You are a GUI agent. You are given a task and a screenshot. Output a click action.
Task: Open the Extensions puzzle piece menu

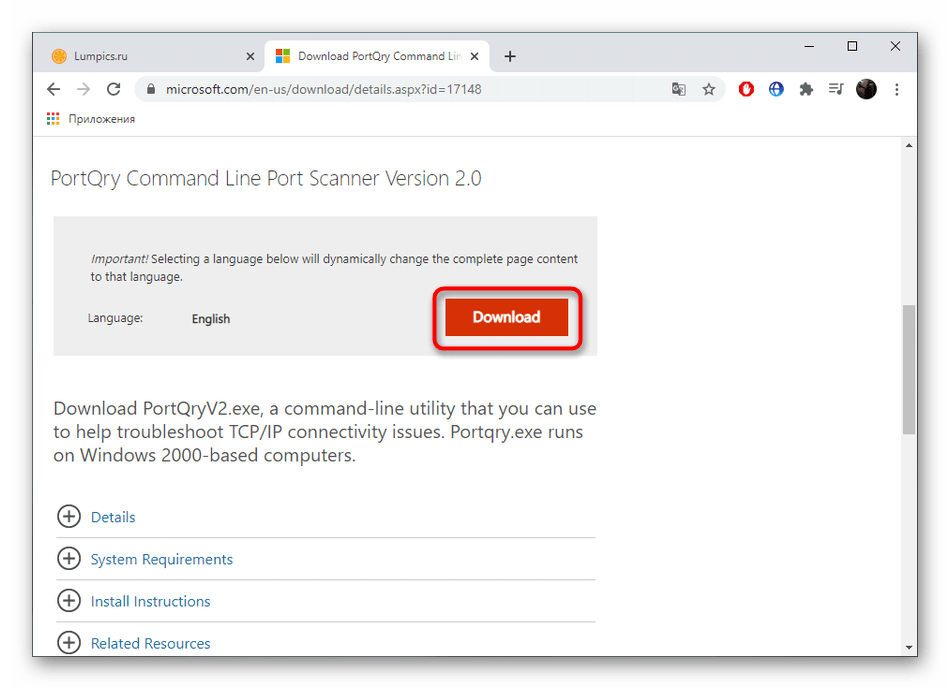[806, 89]
